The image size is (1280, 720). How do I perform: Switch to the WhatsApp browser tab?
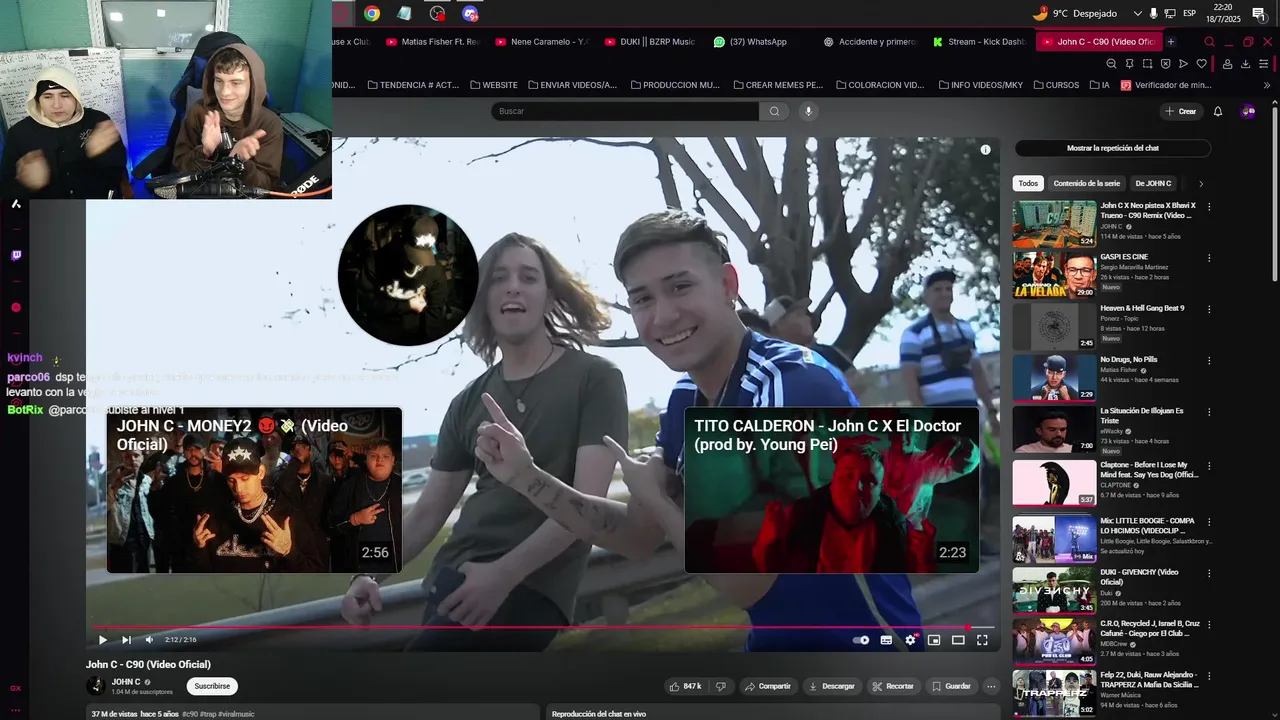[x=750, y=42]
